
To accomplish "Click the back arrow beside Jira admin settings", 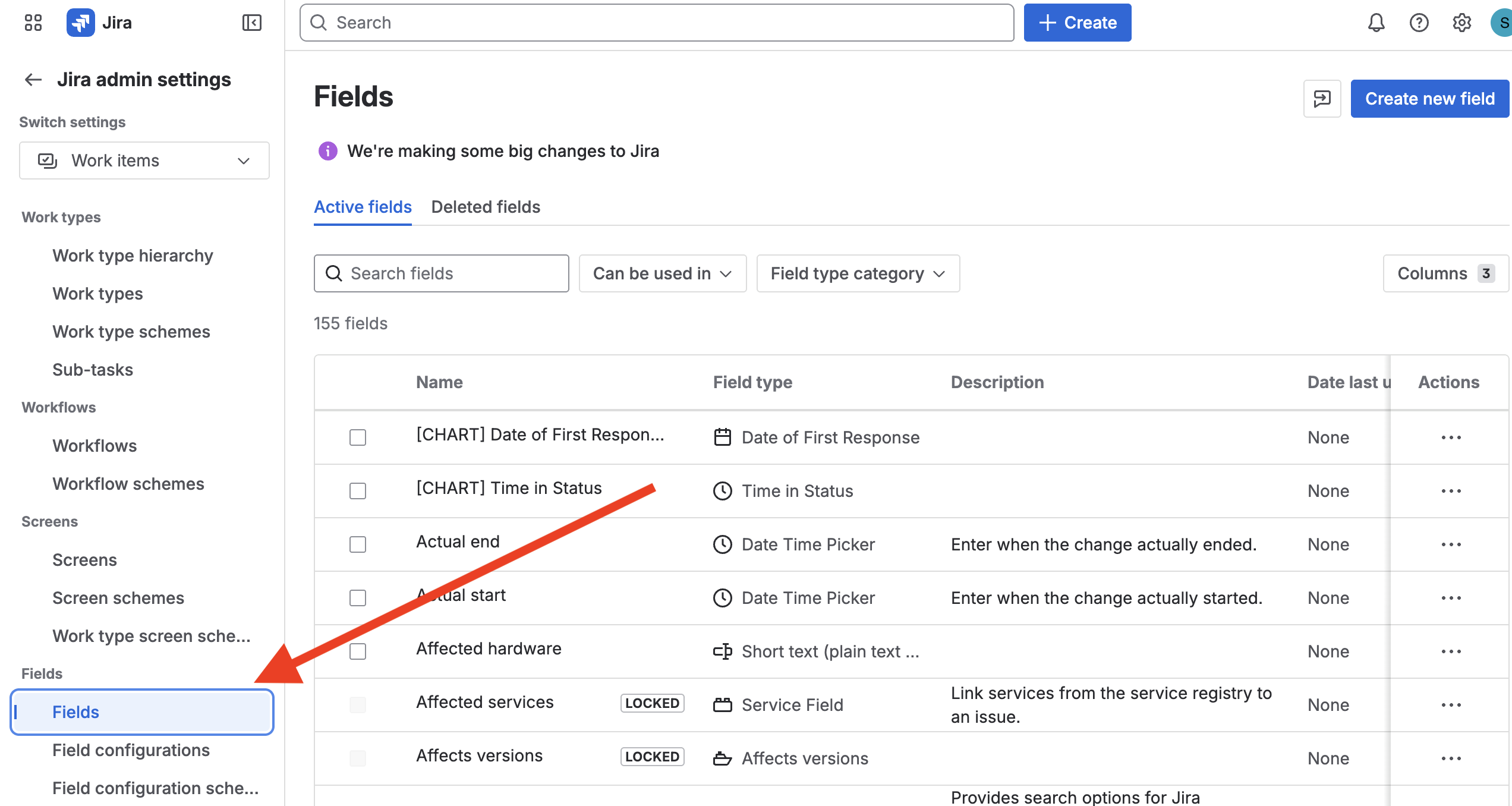I will tap(33, 80).
